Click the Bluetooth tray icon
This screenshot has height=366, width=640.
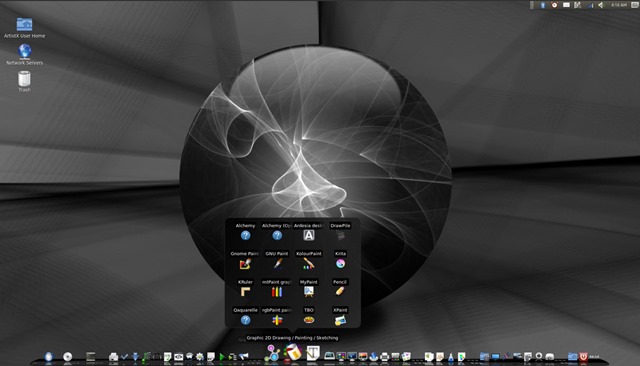click(x=543, y=5)
